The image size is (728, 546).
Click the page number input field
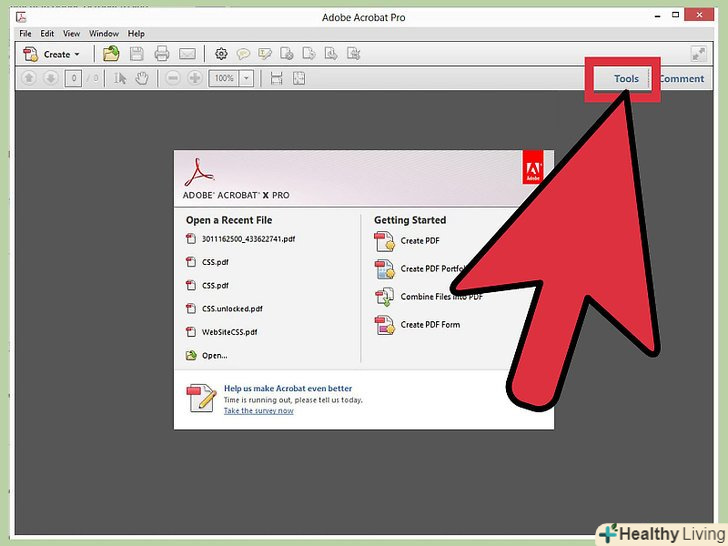73,78
